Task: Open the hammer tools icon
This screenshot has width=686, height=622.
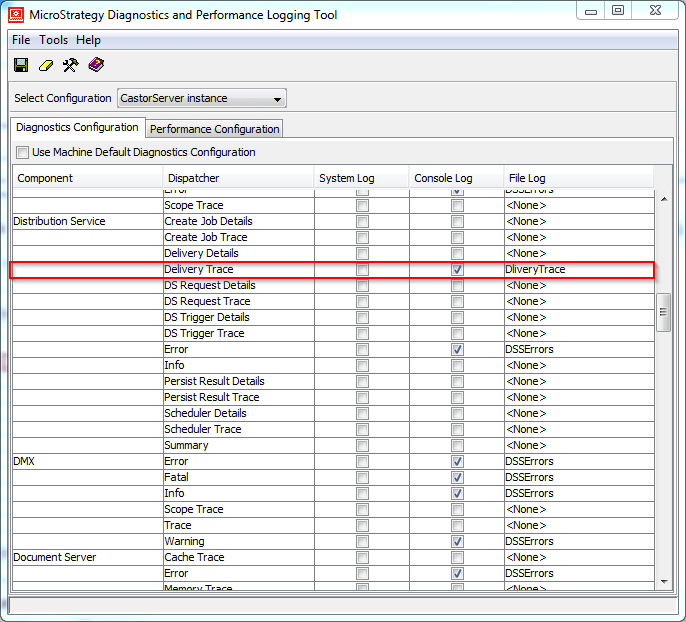Action: [x=70, y=65]
